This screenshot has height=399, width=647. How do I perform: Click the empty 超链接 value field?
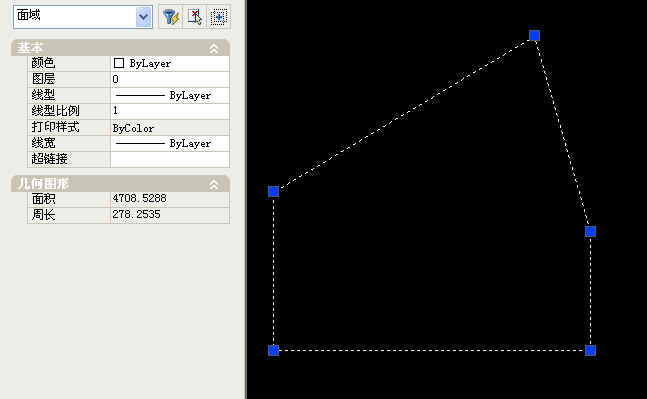pyautogui.click(x=170, y=159)
